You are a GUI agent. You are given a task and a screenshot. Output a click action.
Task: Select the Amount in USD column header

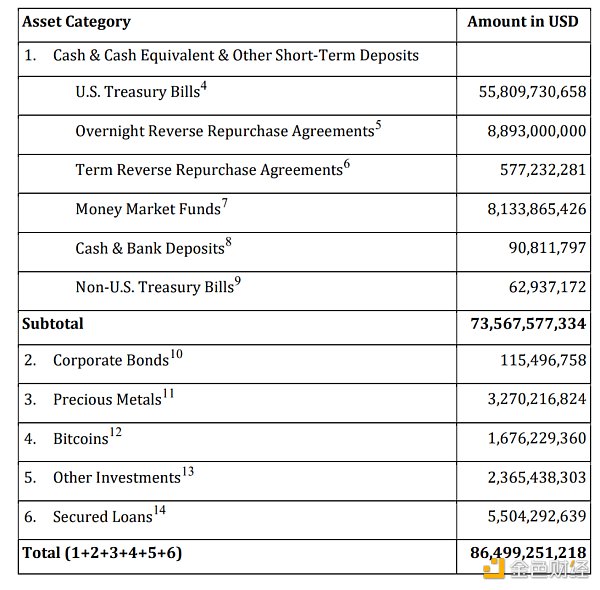click(x=522, y=21)
